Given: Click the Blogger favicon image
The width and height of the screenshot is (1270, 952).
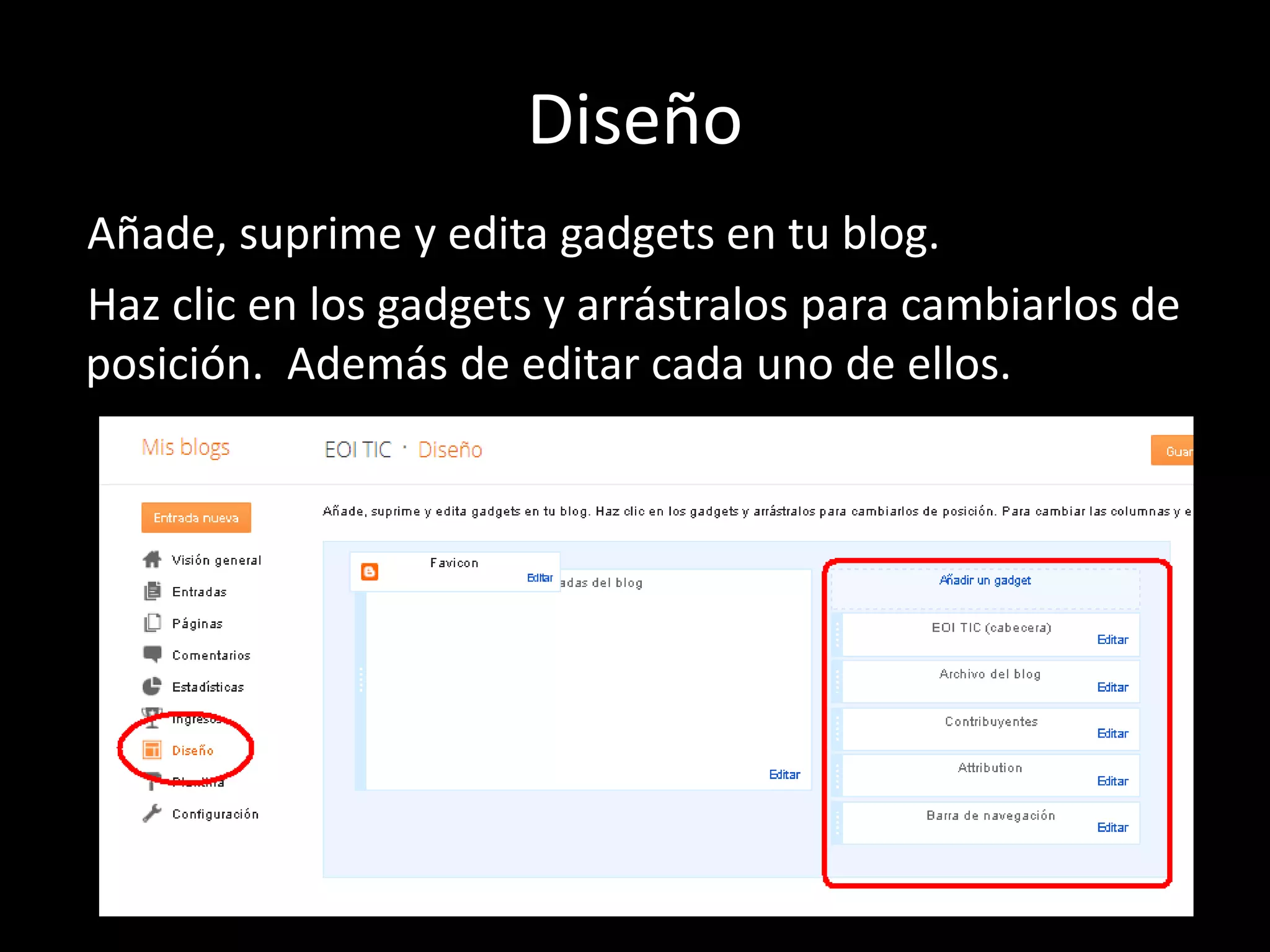Looking at the screenshot, I should click(x=370, y=571).
